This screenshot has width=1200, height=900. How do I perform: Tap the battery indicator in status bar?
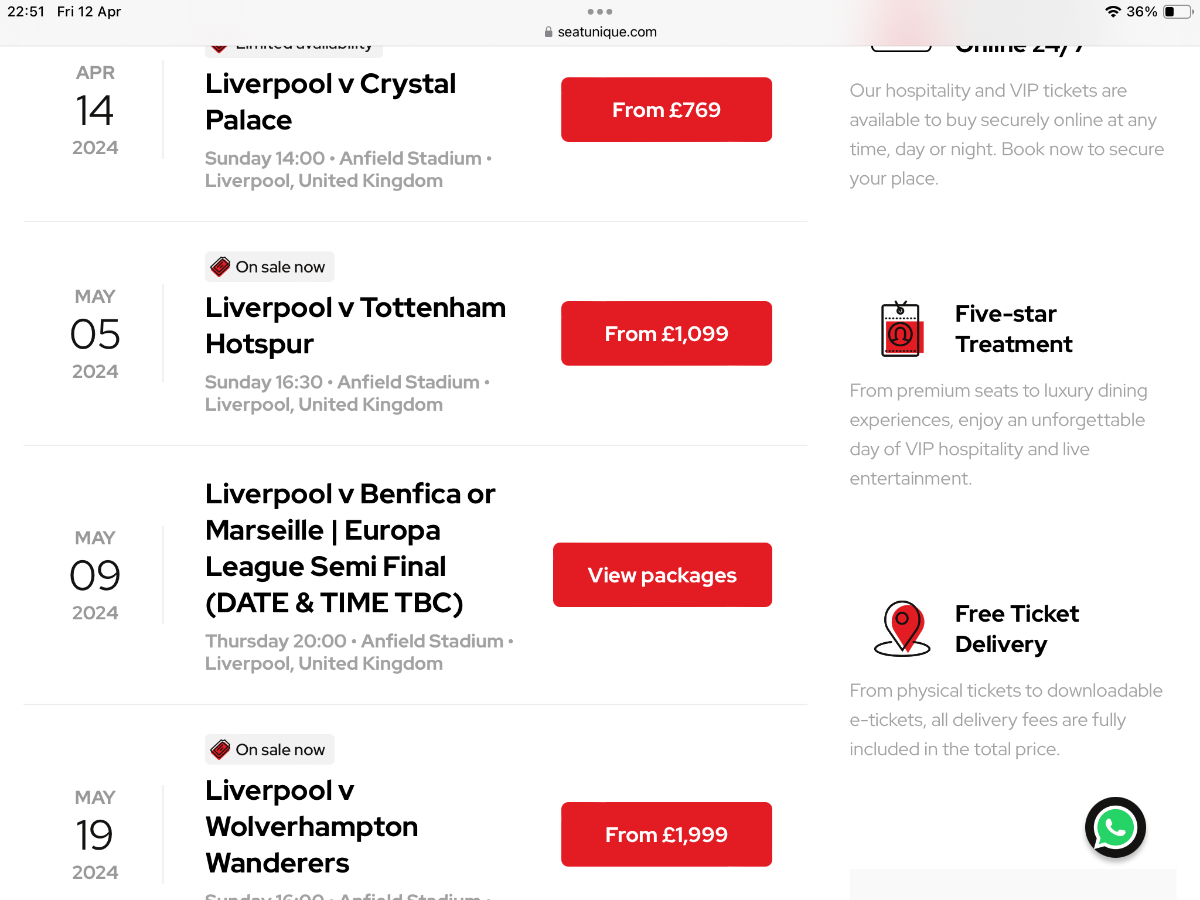(x=1177, y=12)
